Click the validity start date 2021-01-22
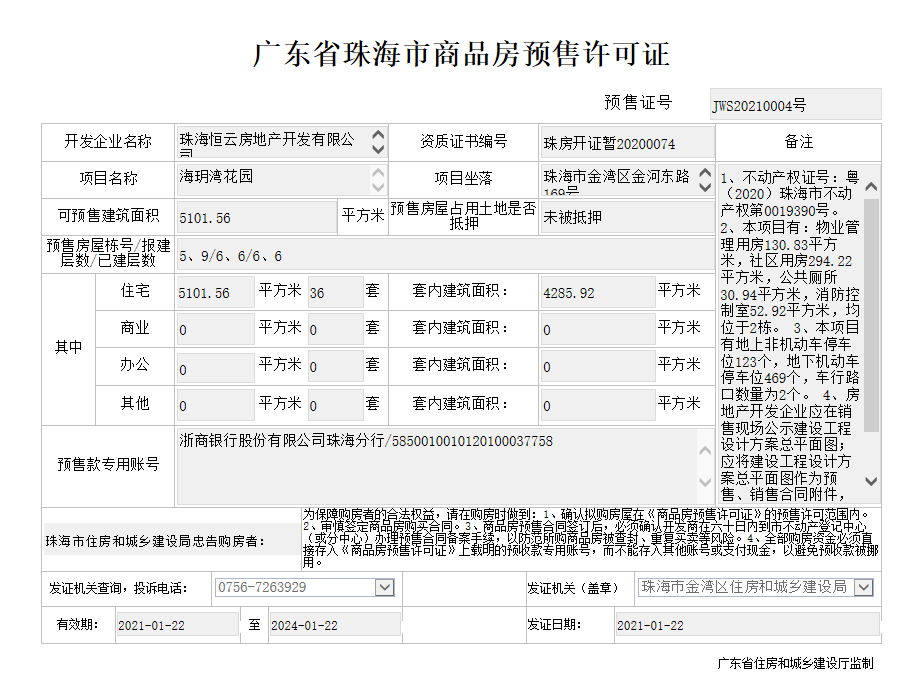Viewport: 911px width, 694px height. 176,625
